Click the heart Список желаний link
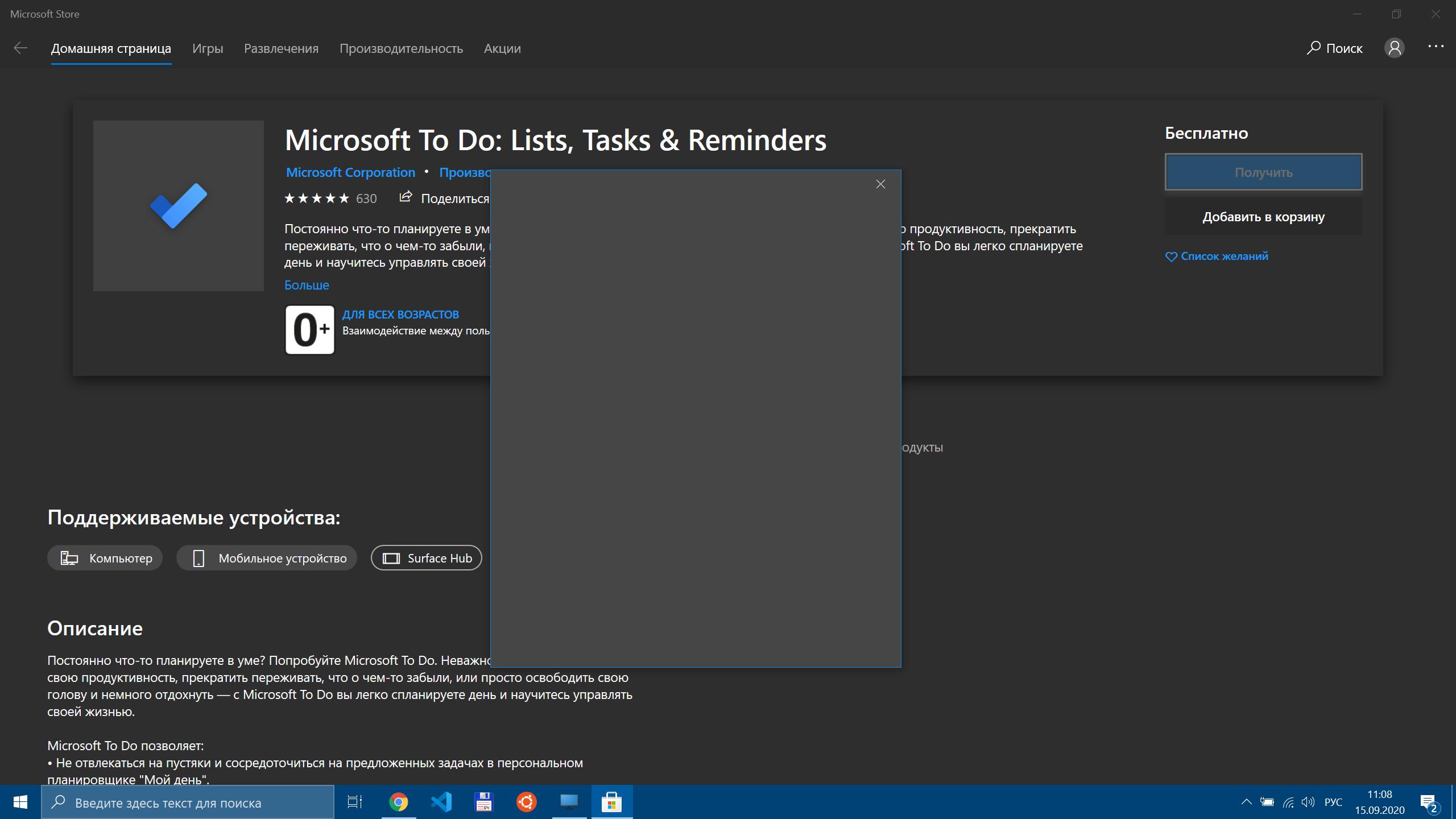1456x819 pixels. click(1217, 257)
